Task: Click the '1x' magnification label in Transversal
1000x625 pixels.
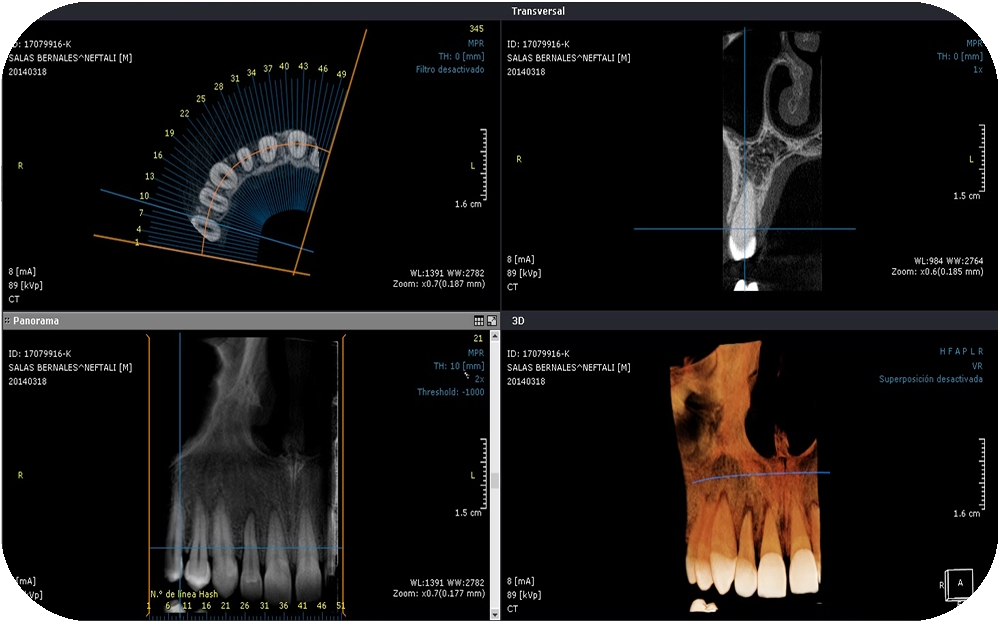Action: [x=977, y=70]
